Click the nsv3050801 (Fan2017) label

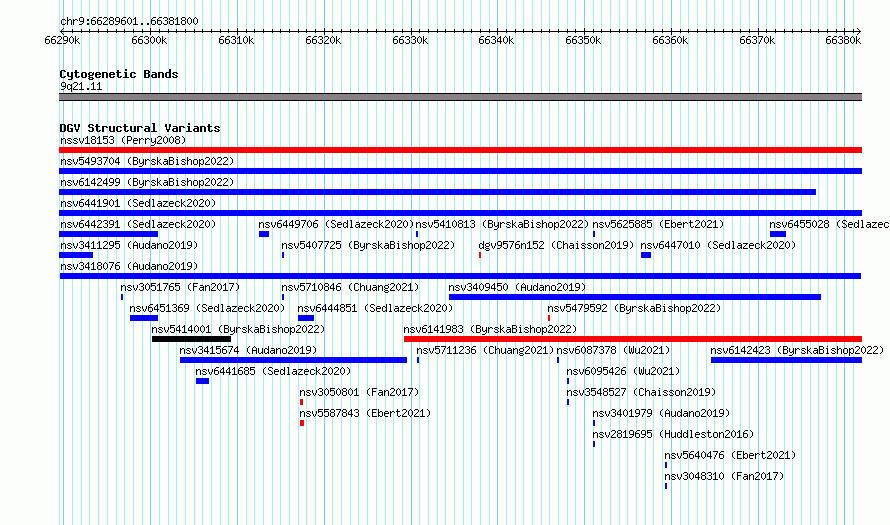359,392
